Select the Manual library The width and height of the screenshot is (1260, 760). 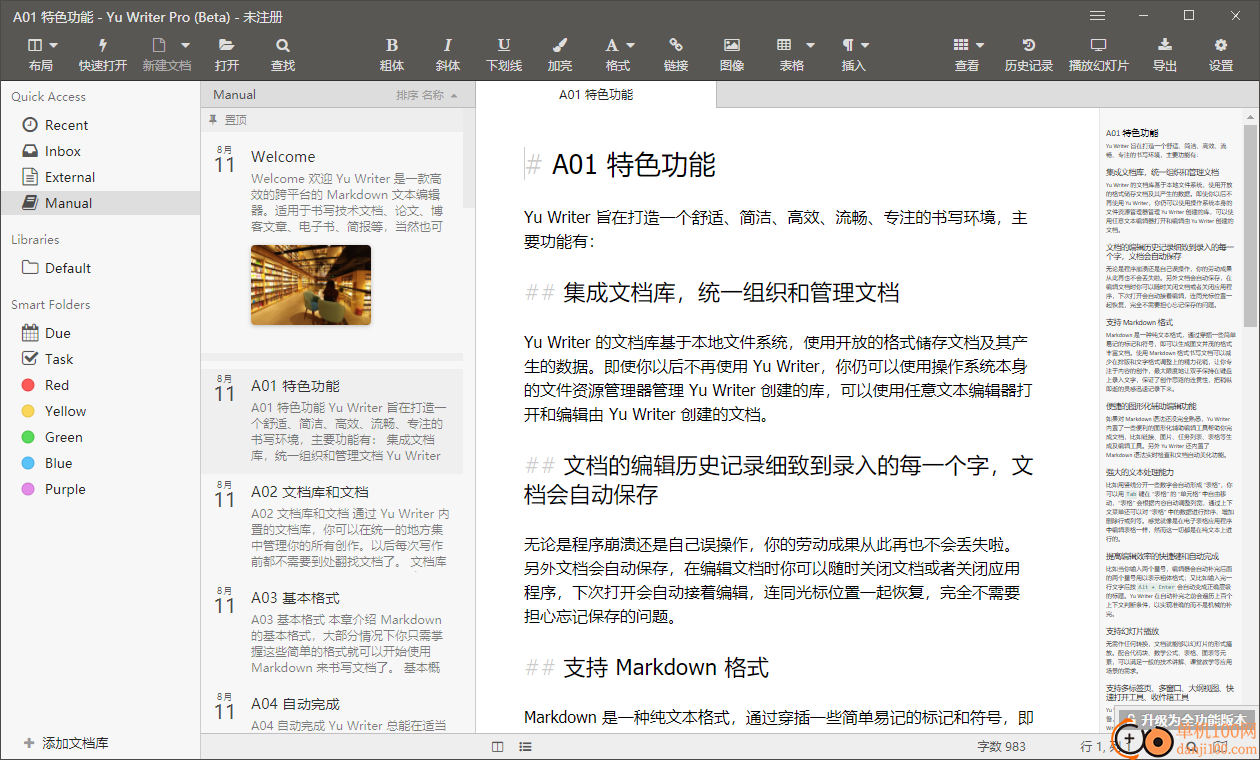tap(100, 203)
